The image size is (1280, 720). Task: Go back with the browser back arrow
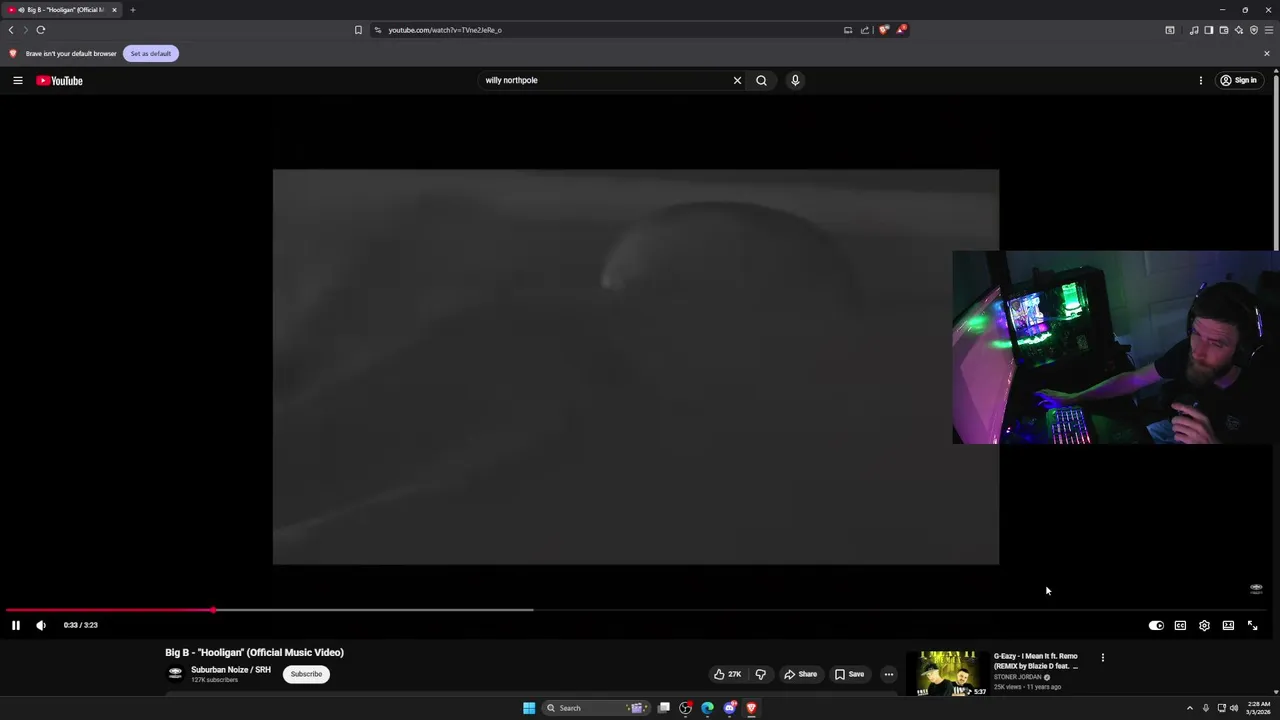tap(11, 30)
